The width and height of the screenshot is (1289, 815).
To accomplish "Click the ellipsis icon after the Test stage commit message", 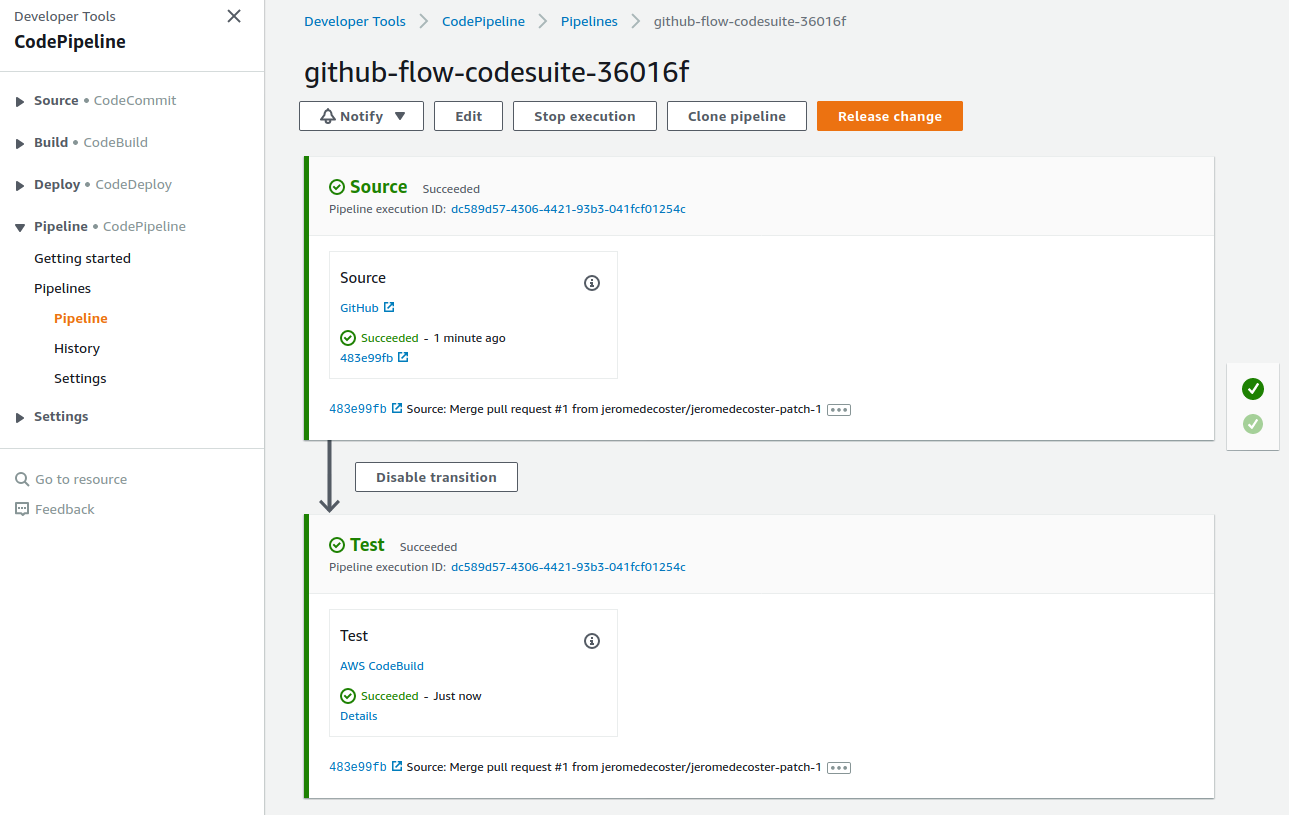I will click(839, 768).
